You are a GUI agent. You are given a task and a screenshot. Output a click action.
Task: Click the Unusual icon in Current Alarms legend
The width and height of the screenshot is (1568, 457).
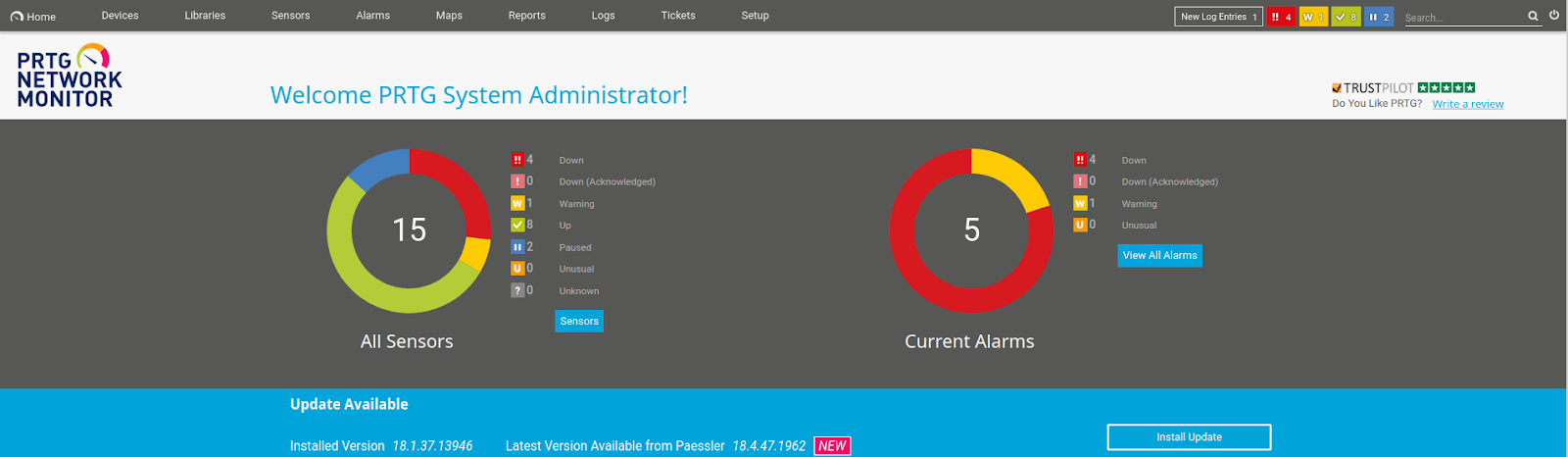(1079, 225)
